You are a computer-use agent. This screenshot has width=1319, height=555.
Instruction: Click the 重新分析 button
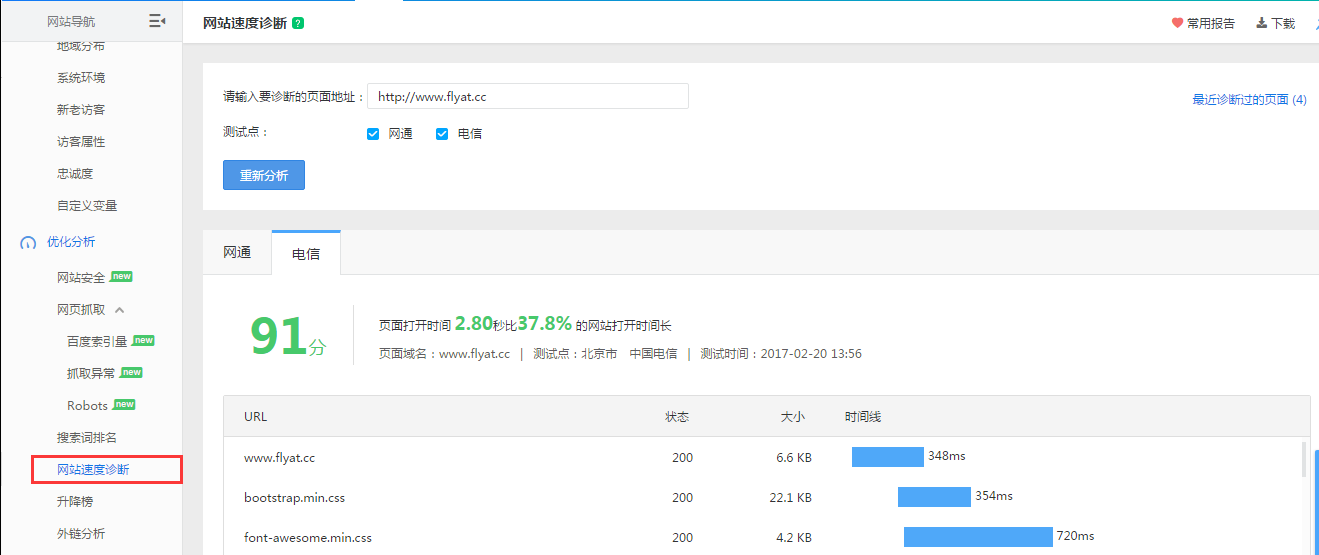pos(264,175)
